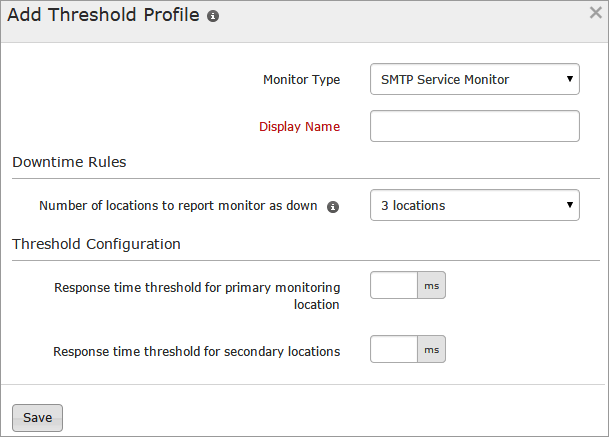Click the primary monitoring location threshold label
This screenshot has width=609, height=437.
tap(197, 295)
